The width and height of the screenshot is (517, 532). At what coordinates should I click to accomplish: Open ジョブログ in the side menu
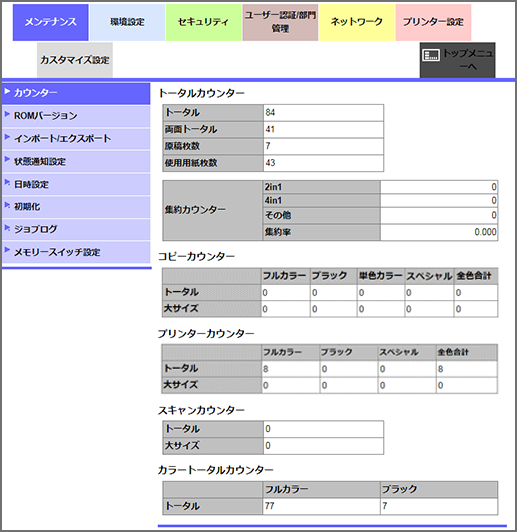click(x=76, y=229)
